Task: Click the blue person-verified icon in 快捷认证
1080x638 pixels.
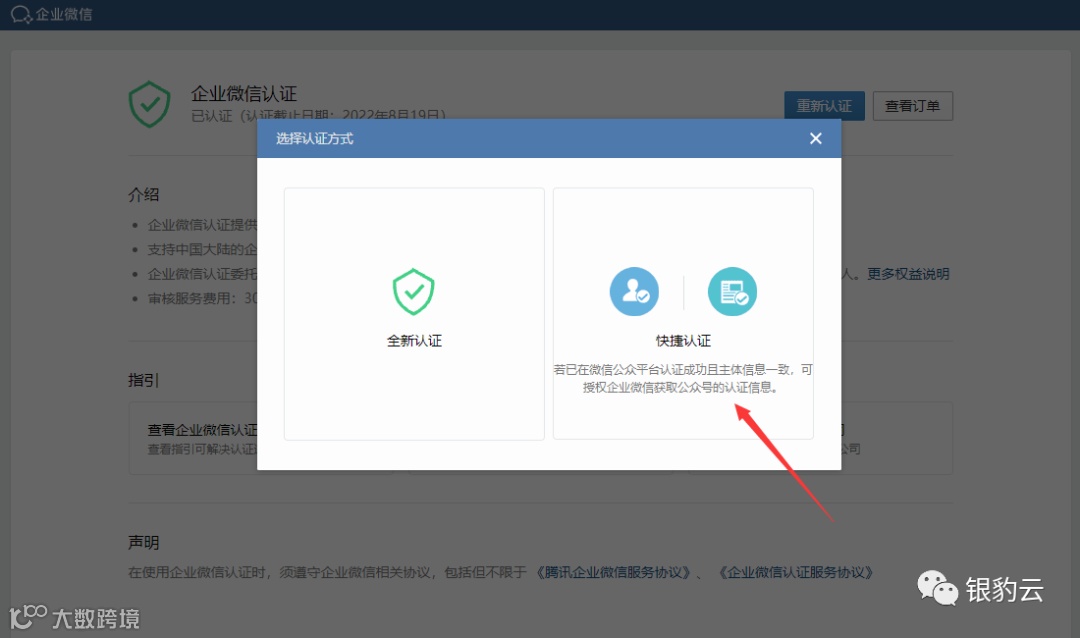Action: click(634, 291)
